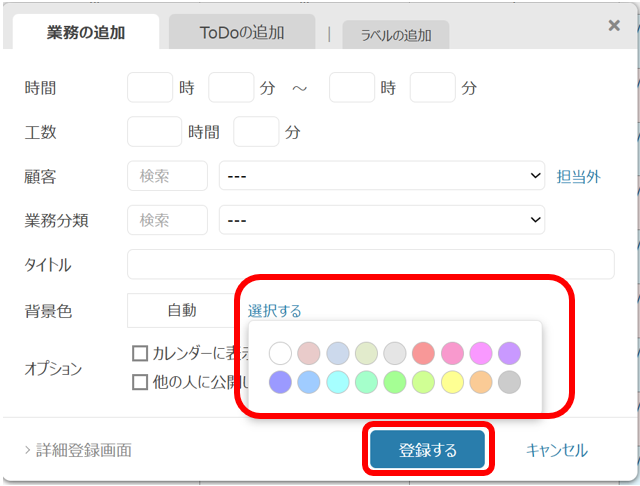Select the 業務の追加 tab
The height and width of the screenshot is (486, 640).
86,32
